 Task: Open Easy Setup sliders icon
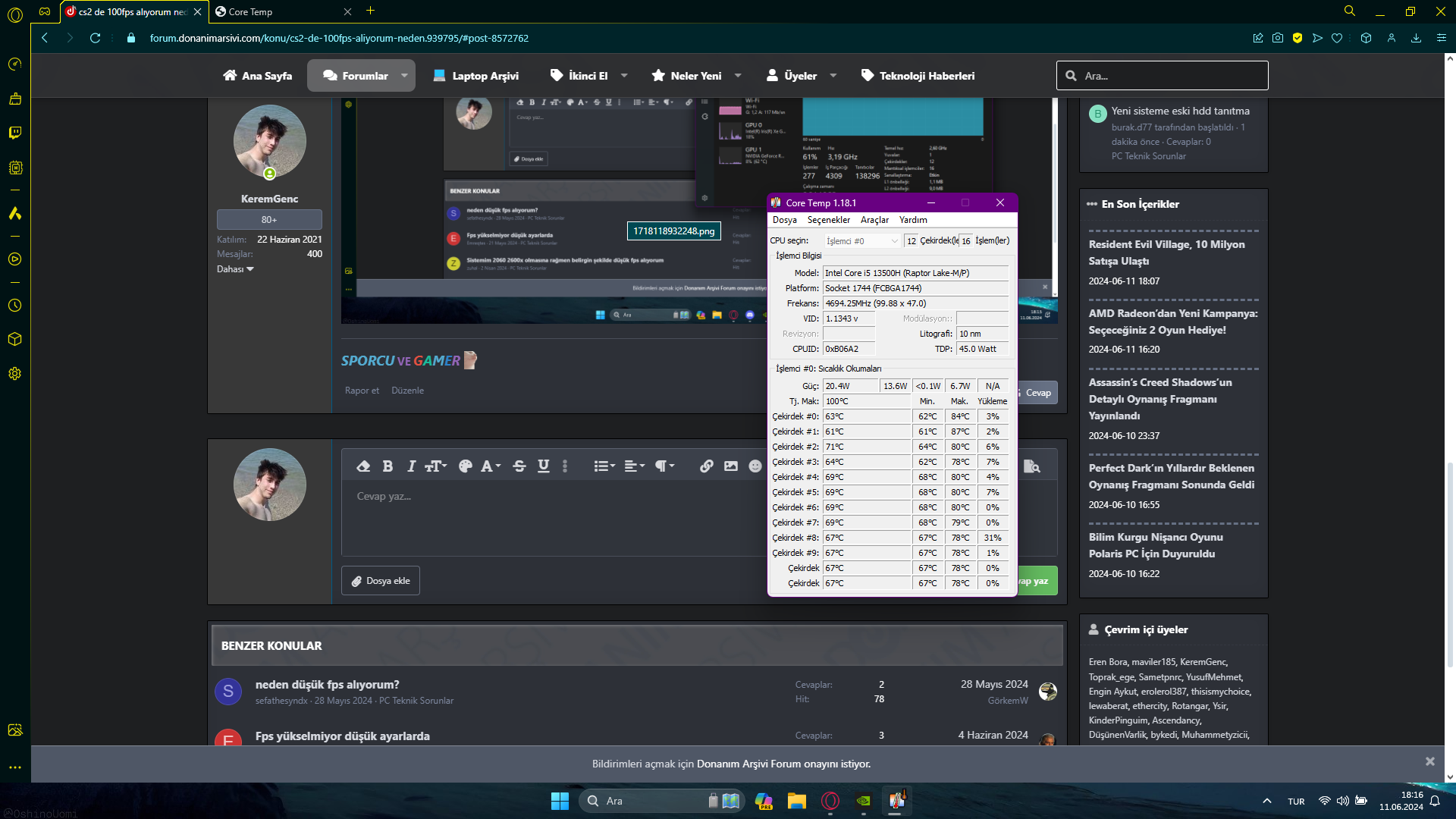click(1442, 38)
